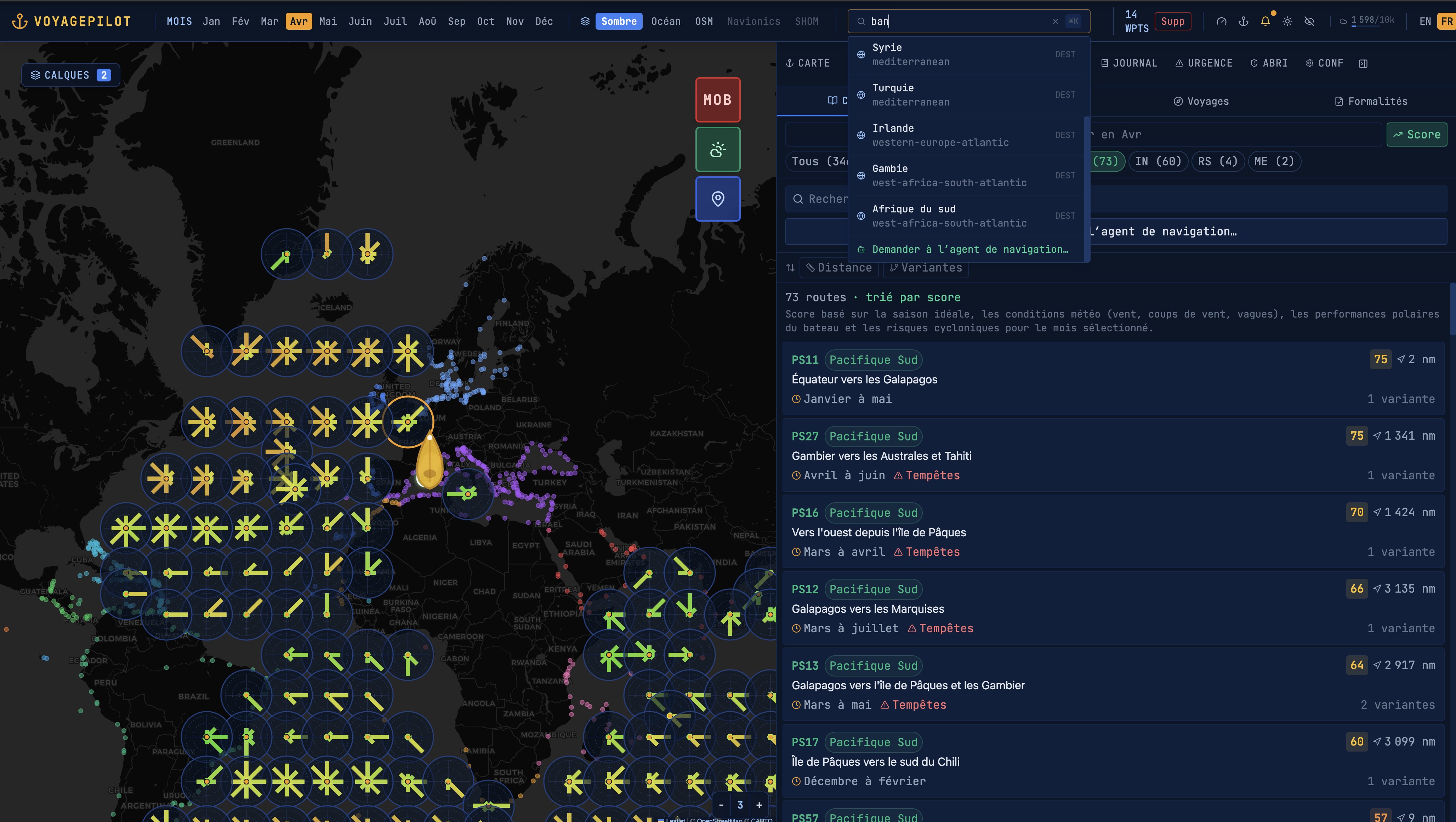Image resolution: width=1456 pixels, height=822 pixels.
Task: Open route PS12 Galapagos vers les Marquises
Action: 1113,609
